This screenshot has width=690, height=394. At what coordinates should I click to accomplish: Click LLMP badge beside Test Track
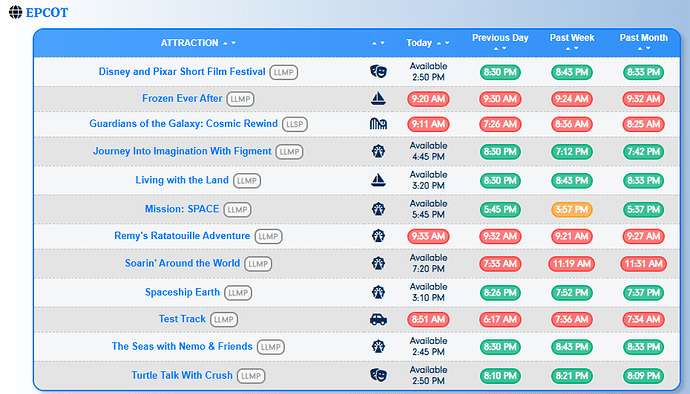point(224,320)
